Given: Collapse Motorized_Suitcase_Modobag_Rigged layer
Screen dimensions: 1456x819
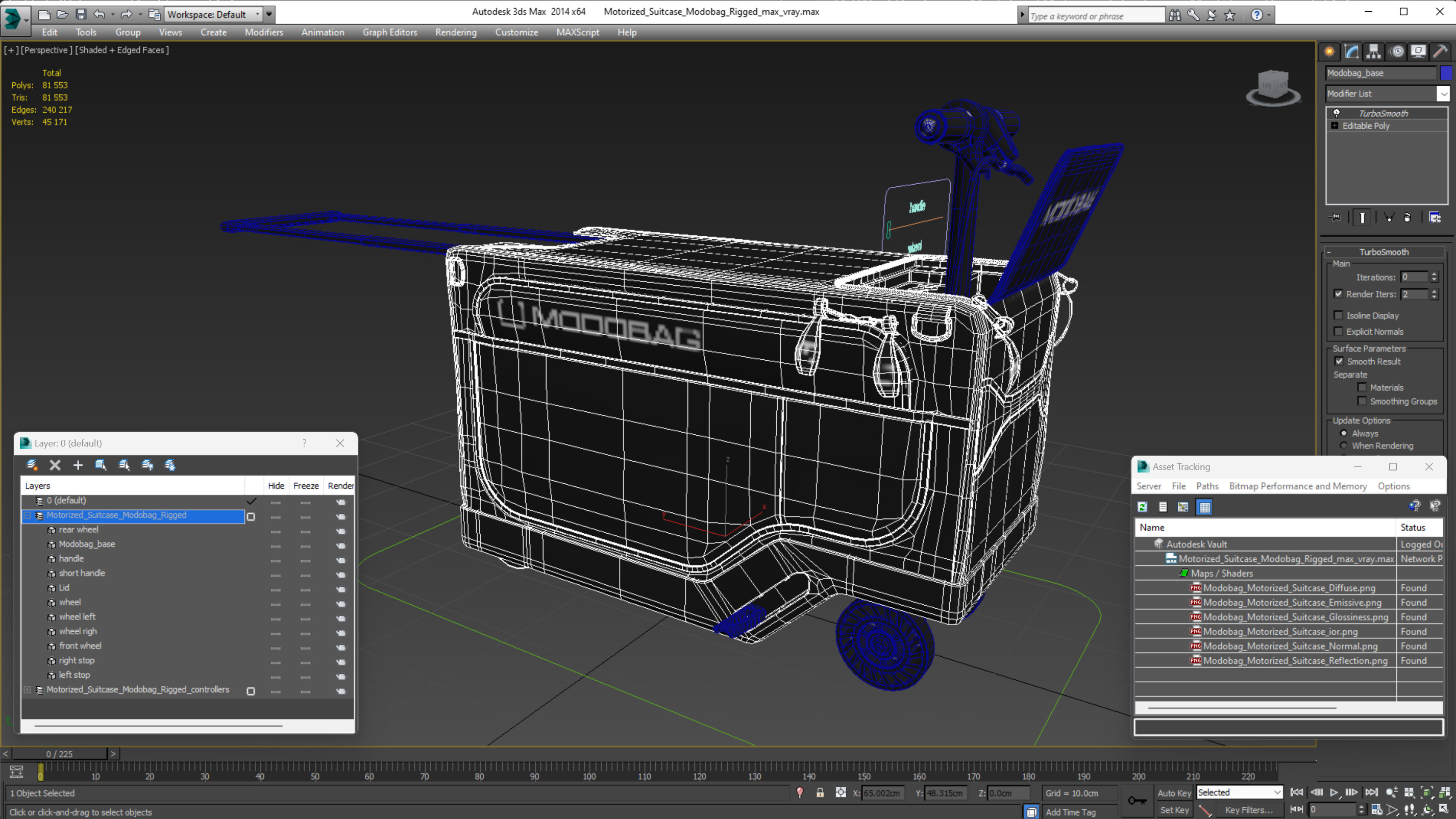Looking at the screenshot, I should (27, 515).
